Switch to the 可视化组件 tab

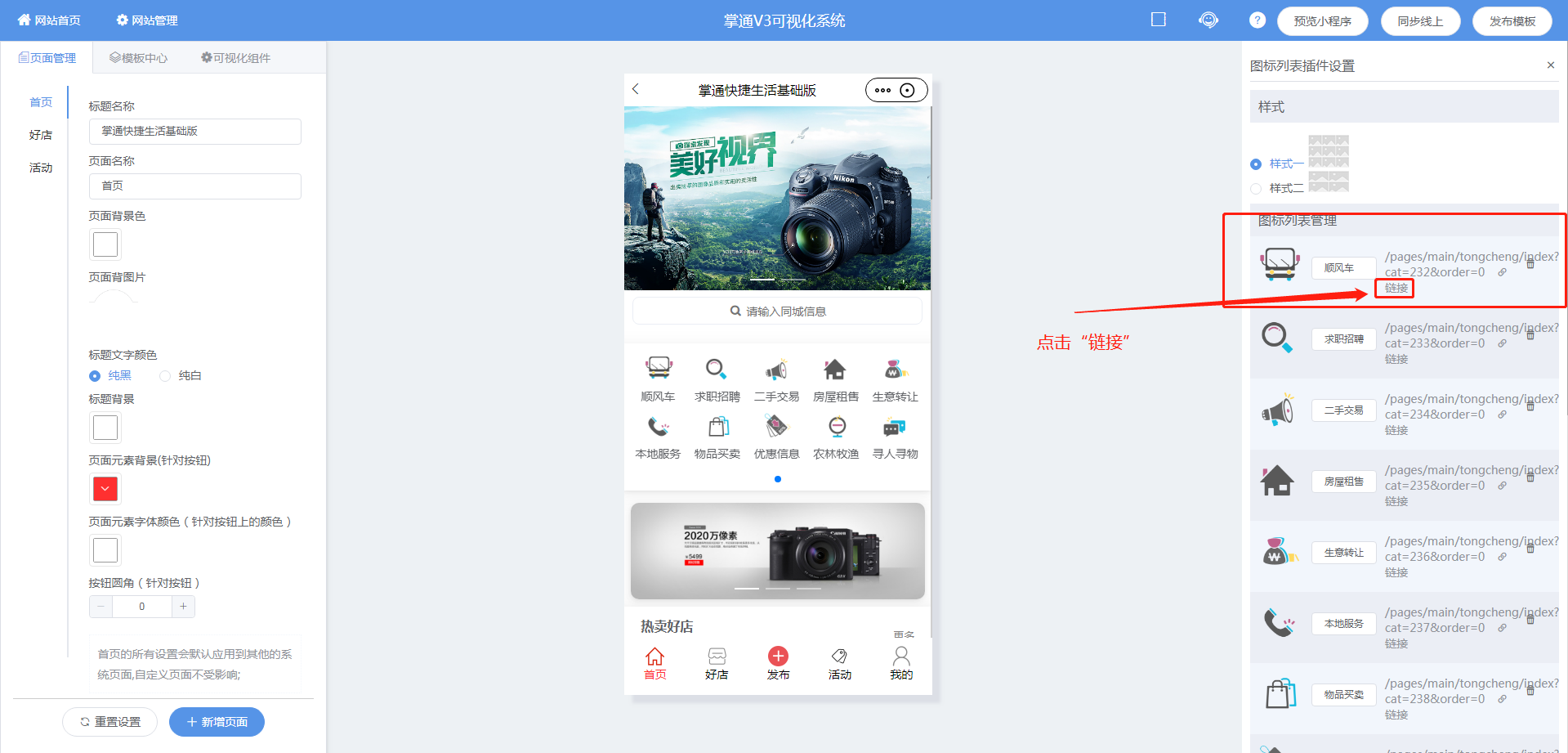236,58
